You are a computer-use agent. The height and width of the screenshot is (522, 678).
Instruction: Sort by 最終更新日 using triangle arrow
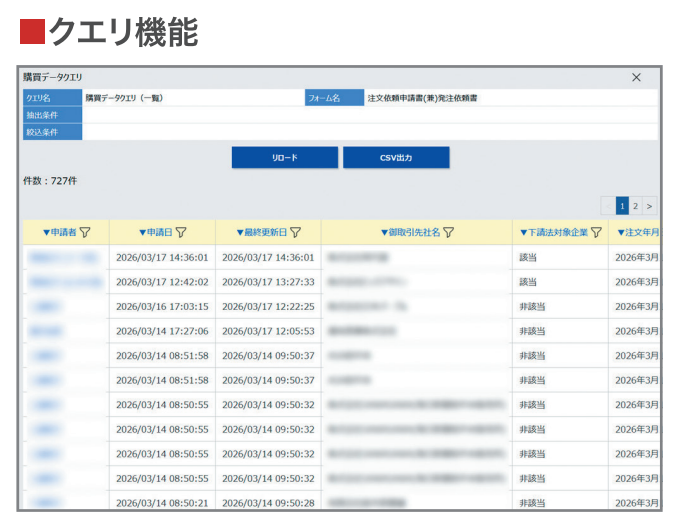(240, 233)
